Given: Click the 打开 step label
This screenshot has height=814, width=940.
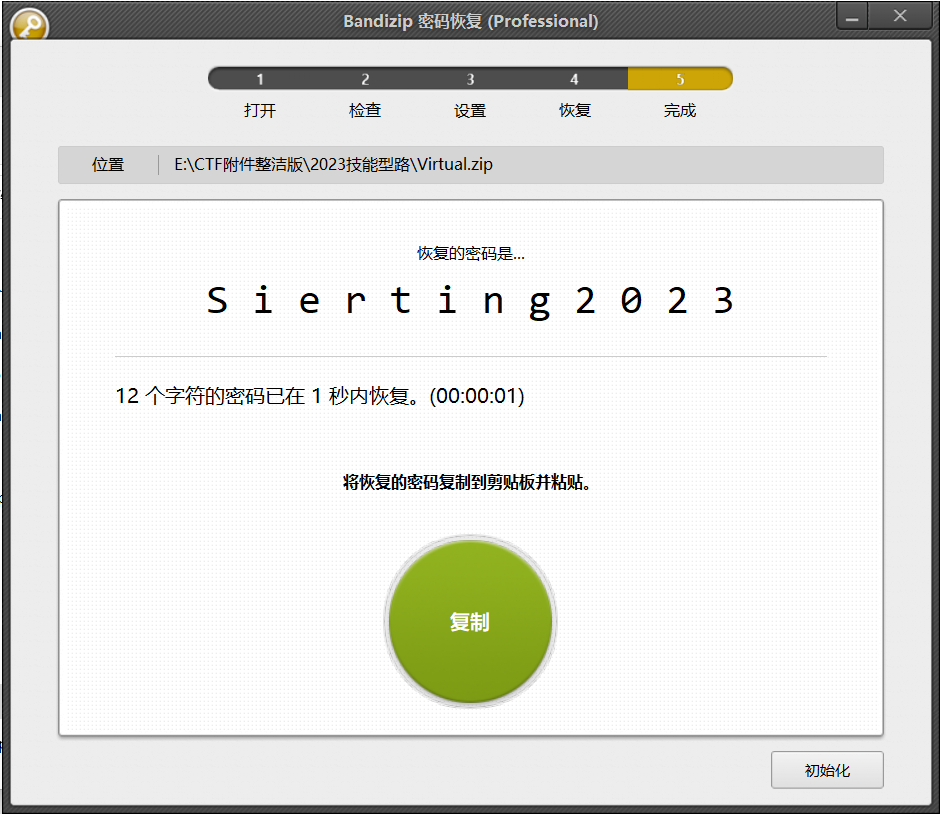Looking at the screenshot, I should tap(260, 110).
